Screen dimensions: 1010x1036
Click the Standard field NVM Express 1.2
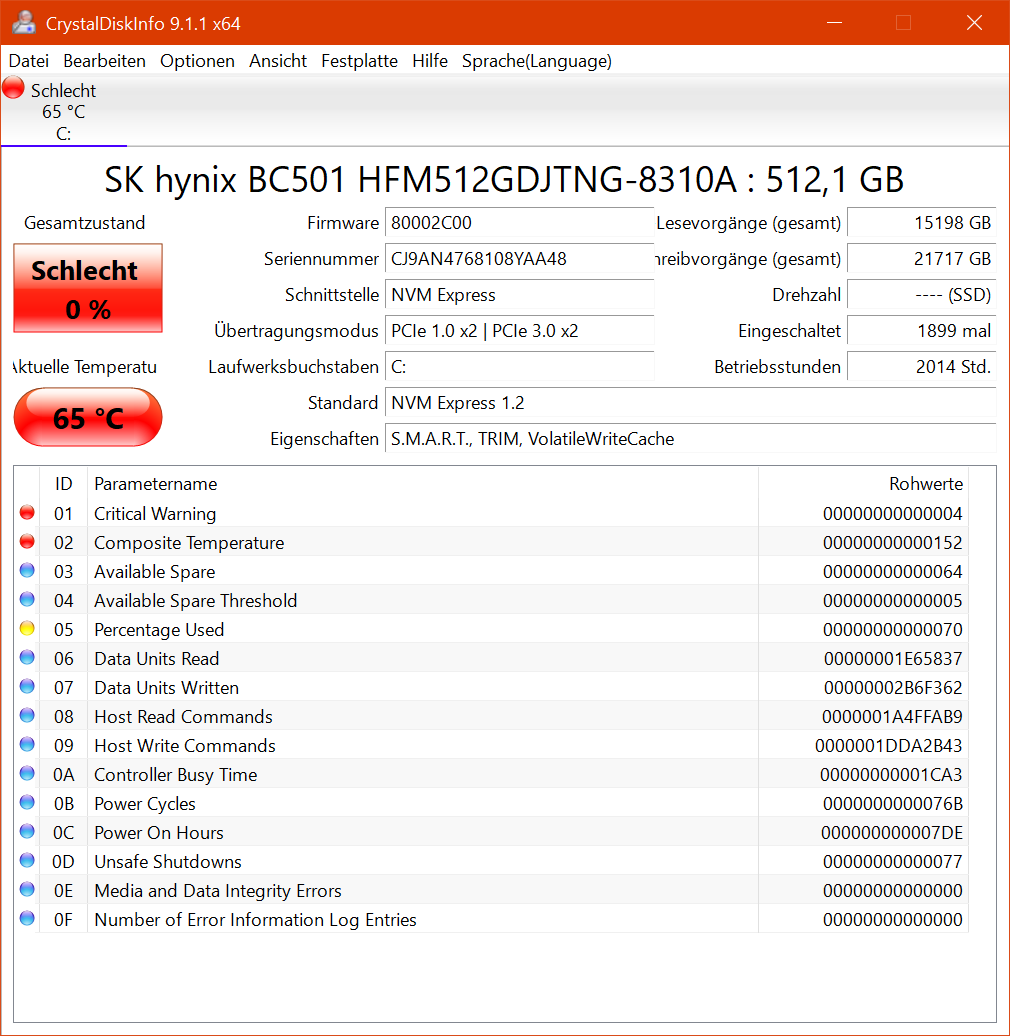pos(690,403)
